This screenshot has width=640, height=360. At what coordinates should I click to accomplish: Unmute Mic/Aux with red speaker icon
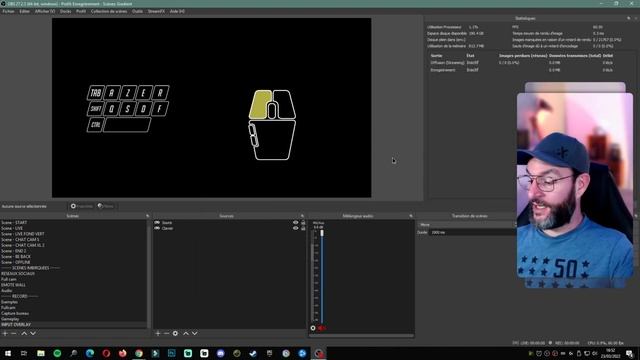click(x=321, y=328)
